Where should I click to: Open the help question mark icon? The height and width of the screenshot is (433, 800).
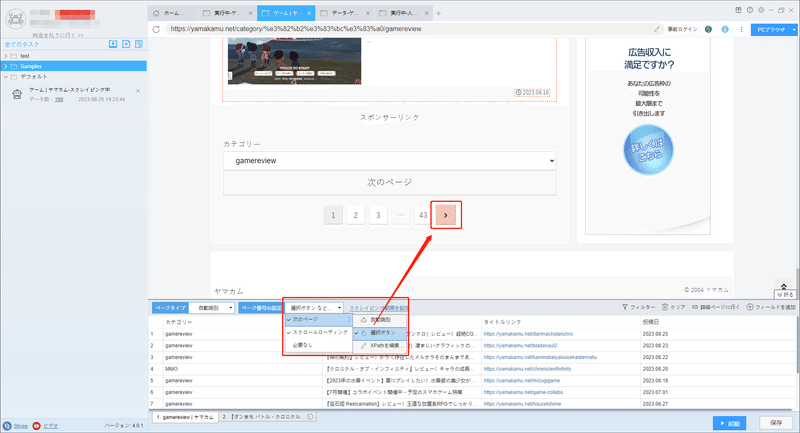point(749,10)
